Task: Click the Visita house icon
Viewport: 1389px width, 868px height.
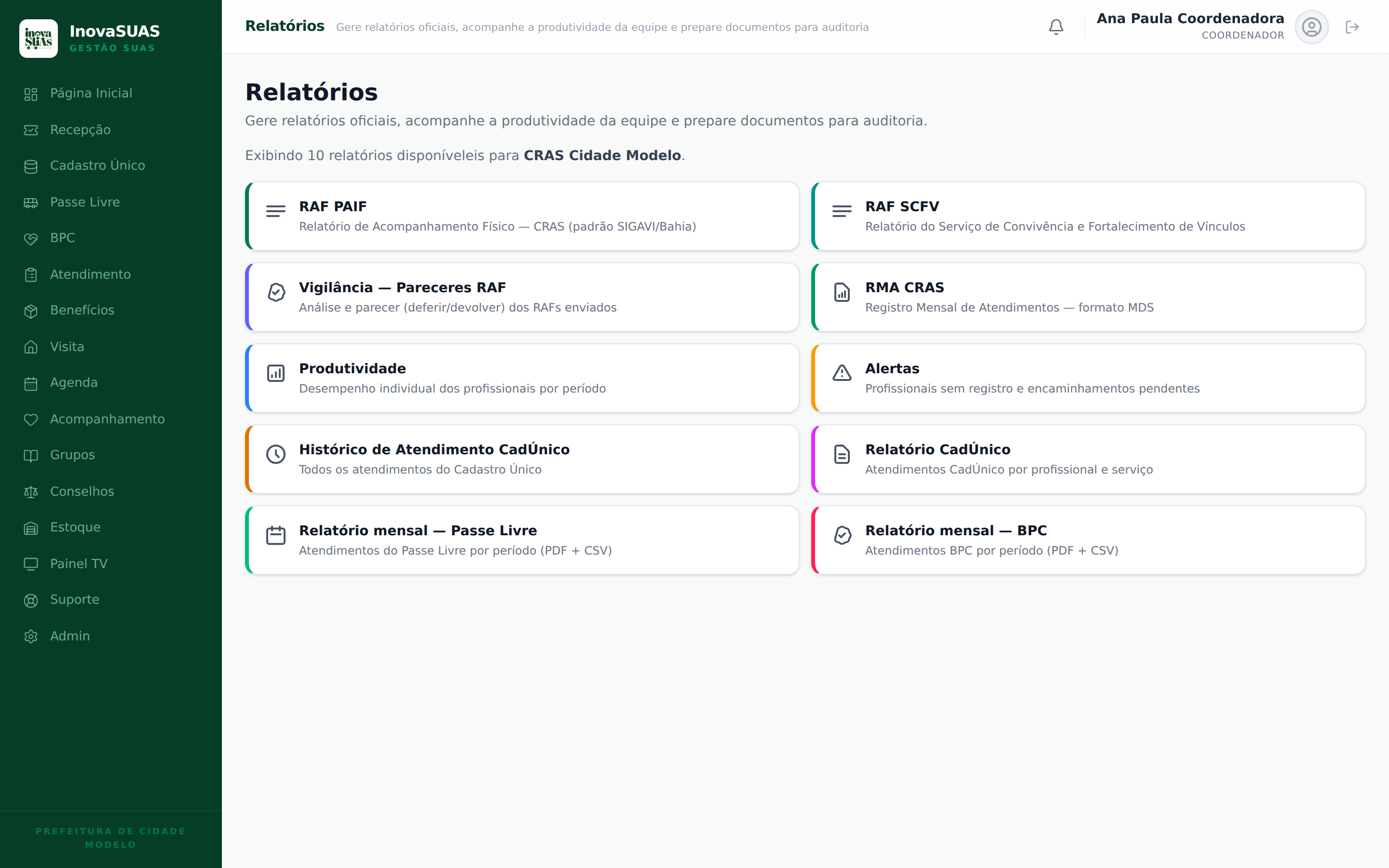Action: (x=31, y=347)
